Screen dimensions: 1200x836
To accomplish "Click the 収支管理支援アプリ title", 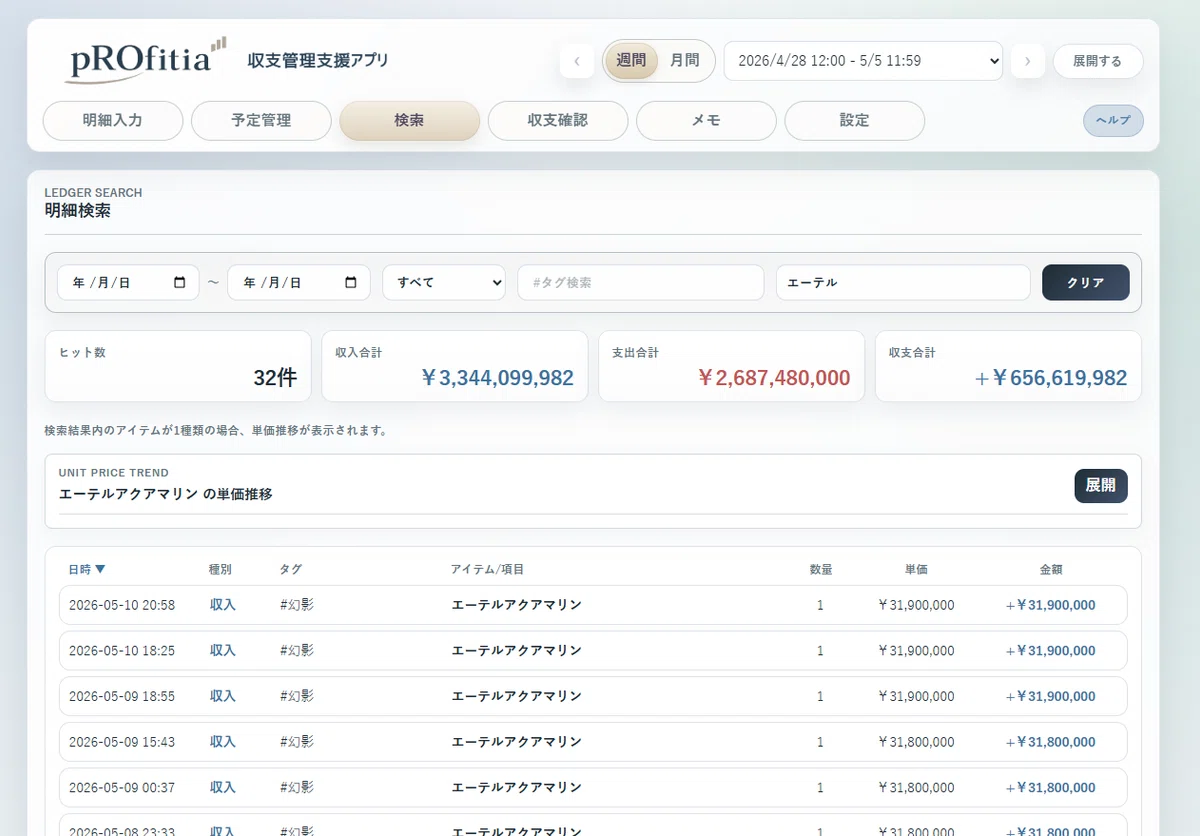I will (318, 61).
